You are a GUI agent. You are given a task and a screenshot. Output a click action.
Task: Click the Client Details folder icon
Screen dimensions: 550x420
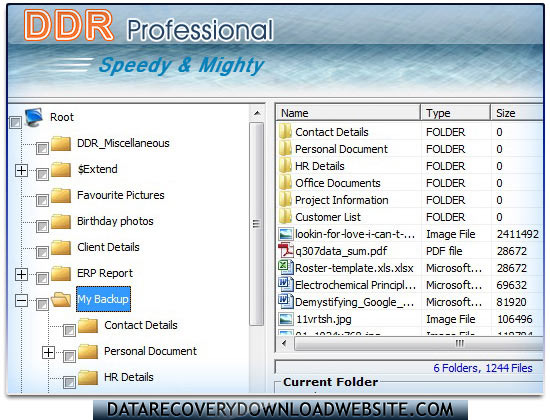tap(61, 247)
